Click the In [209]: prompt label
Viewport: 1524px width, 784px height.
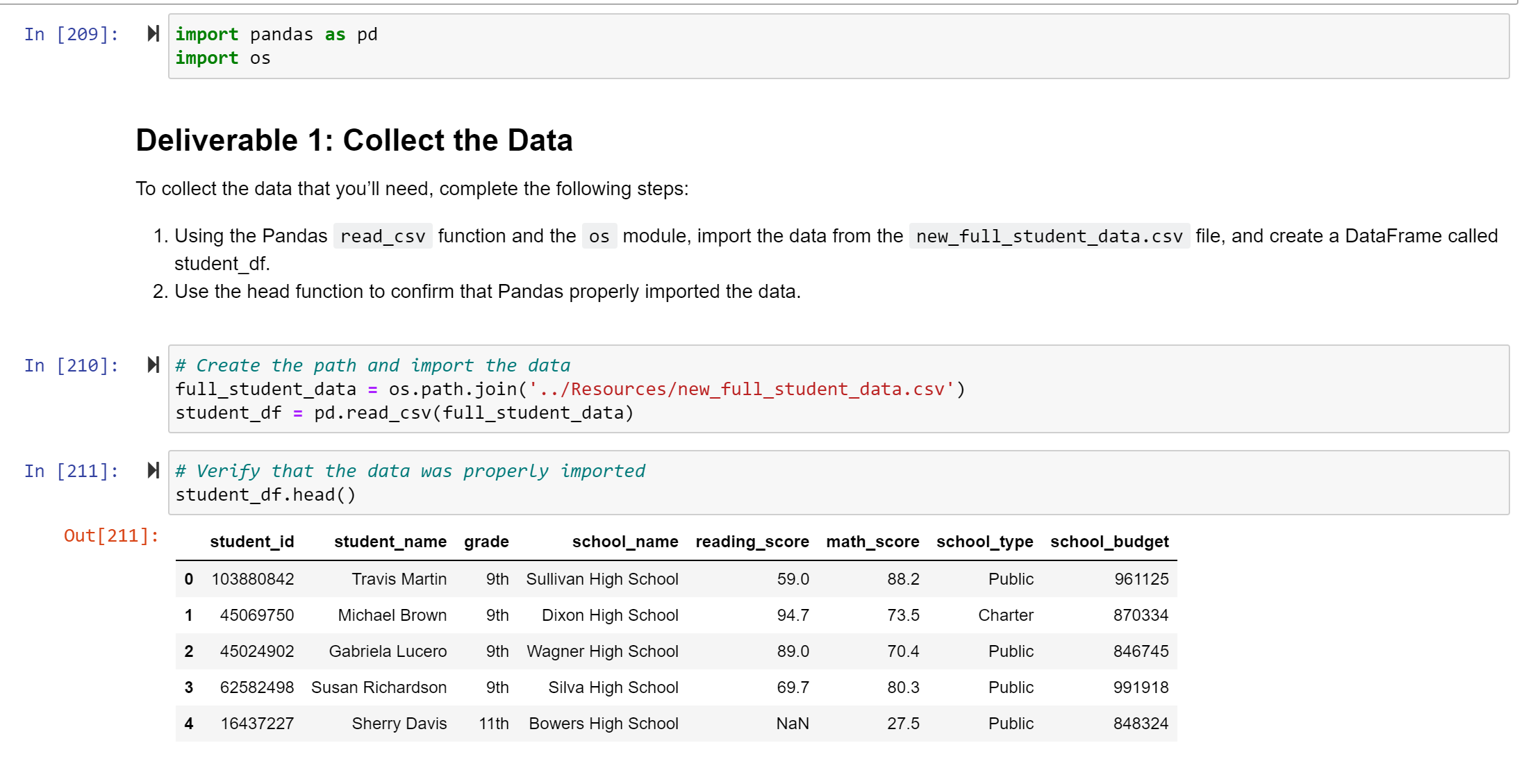[72, 34]
